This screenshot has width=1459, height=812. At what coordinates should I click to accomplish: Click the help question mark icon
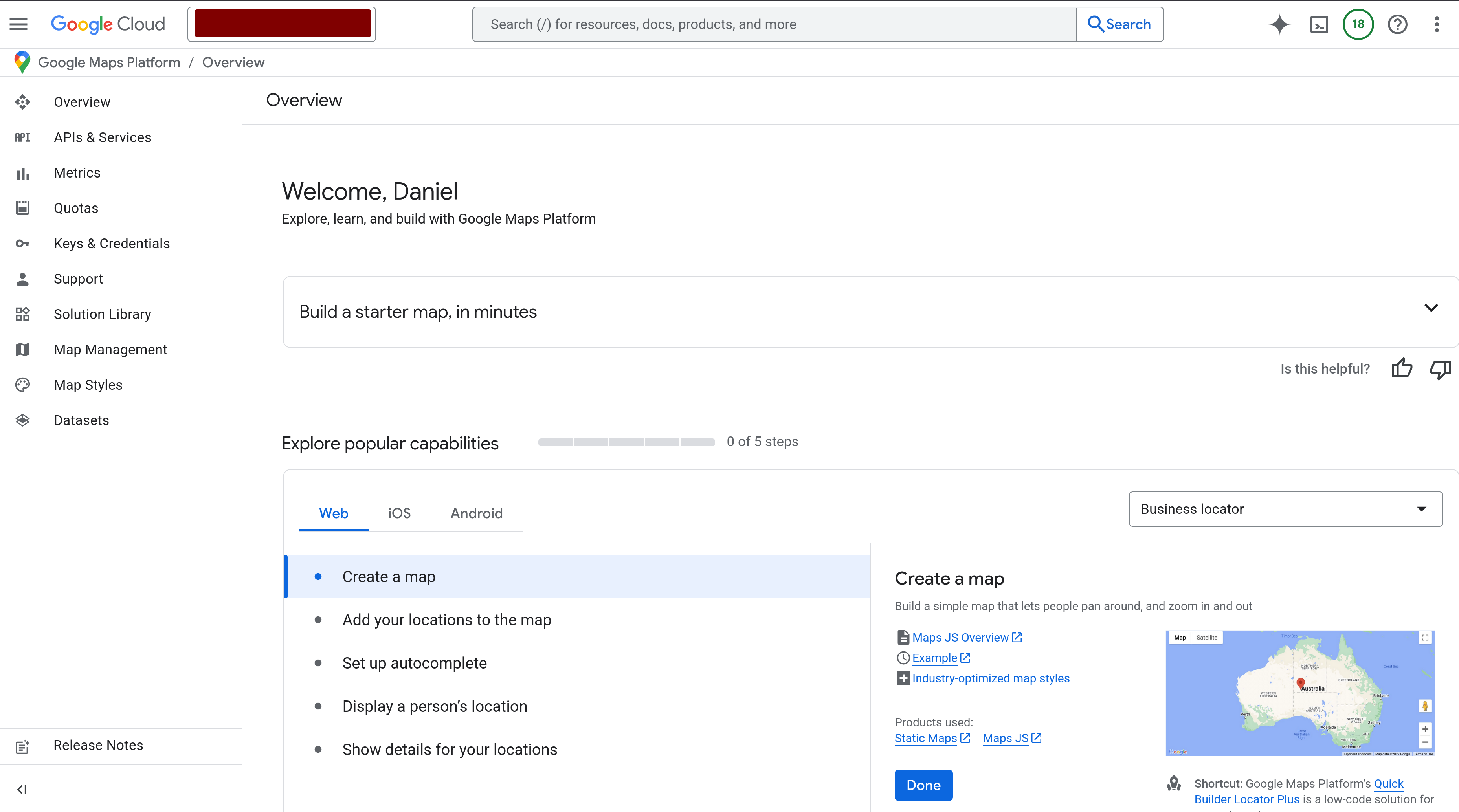1397,24
